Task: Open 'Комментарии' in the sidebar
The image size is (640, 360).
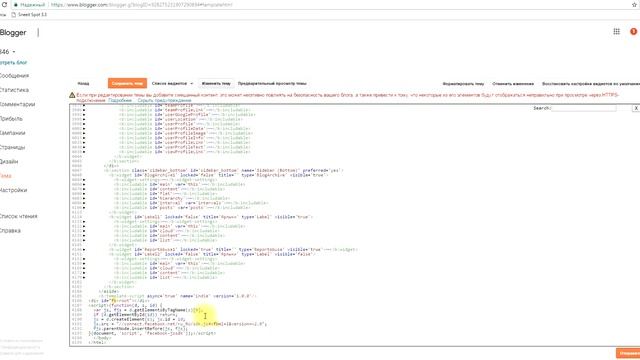Action: [17, 104]
